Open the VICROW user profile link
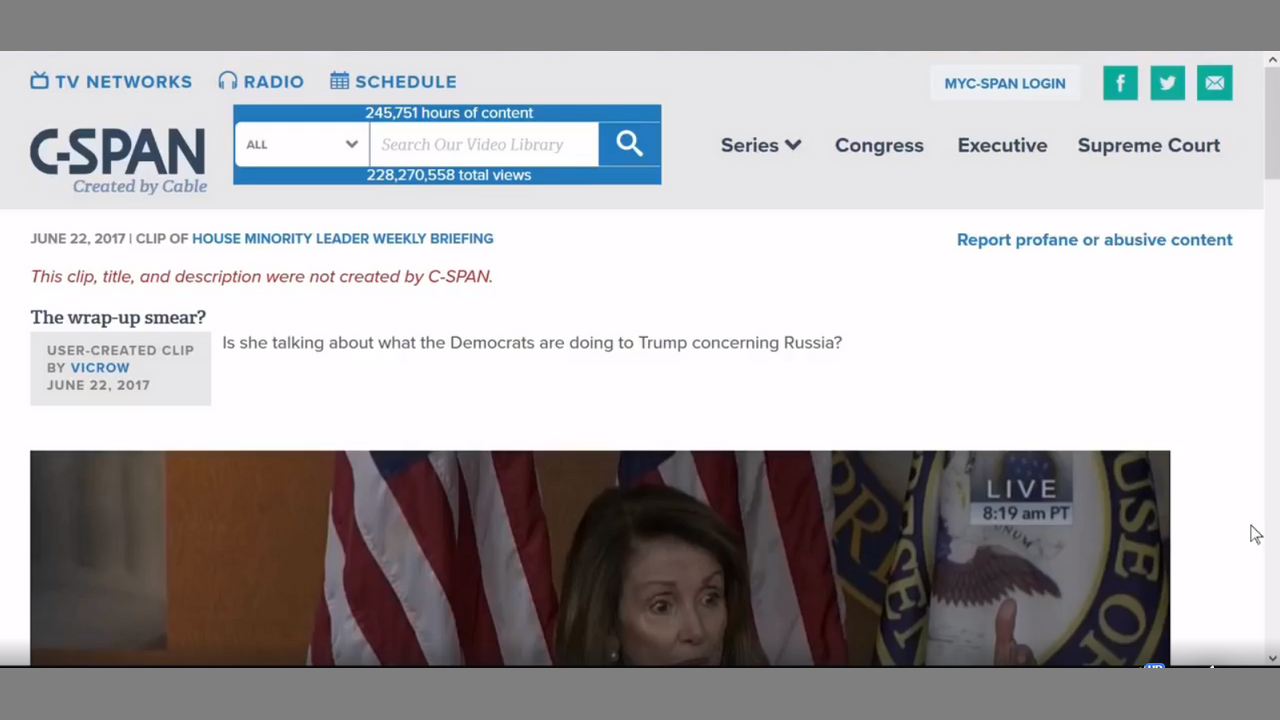Viewport: 1280px width, 720px height. (x=100, y=368)
